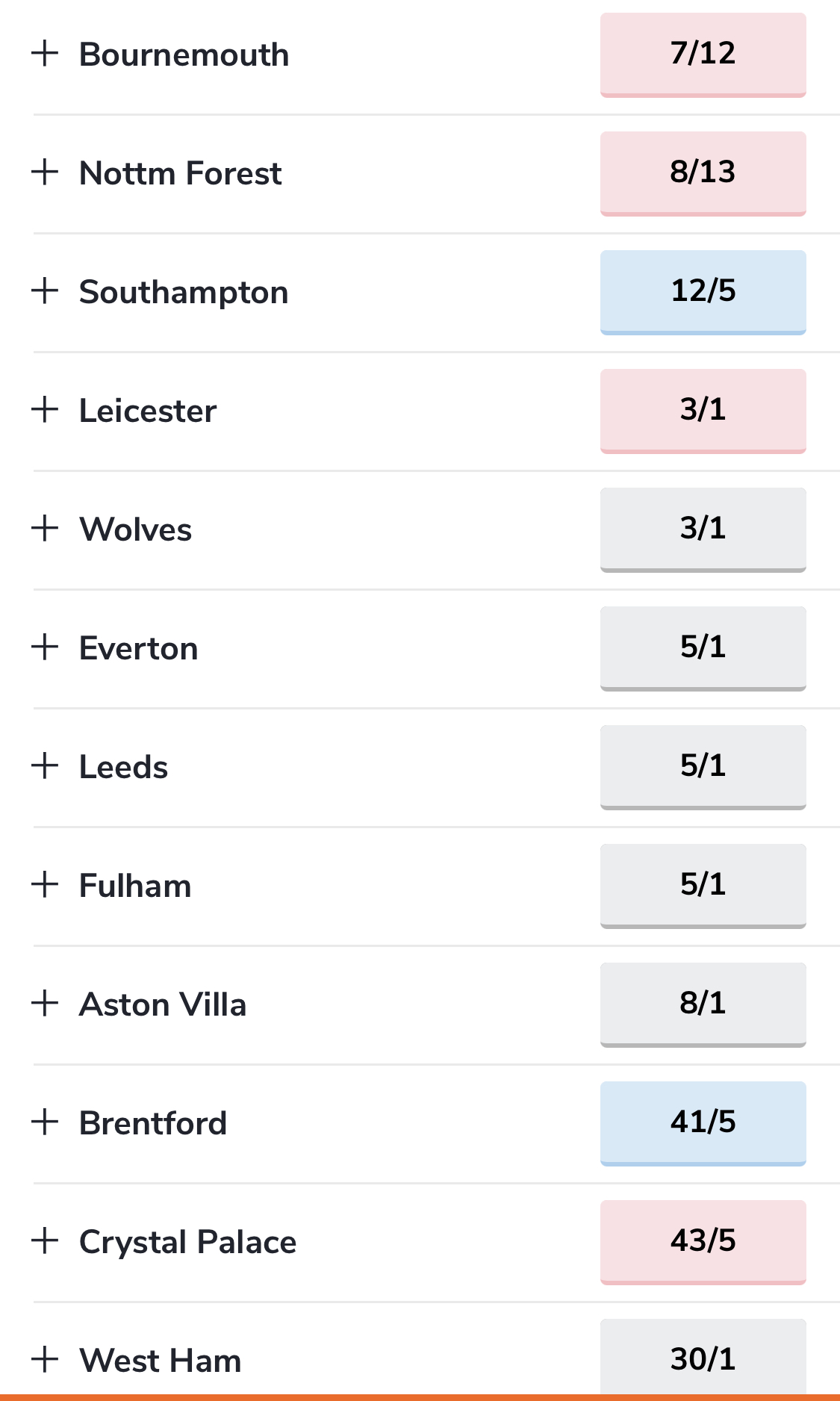
Task: Click the plus icon beside Leicester
Action: pos(45,409)
